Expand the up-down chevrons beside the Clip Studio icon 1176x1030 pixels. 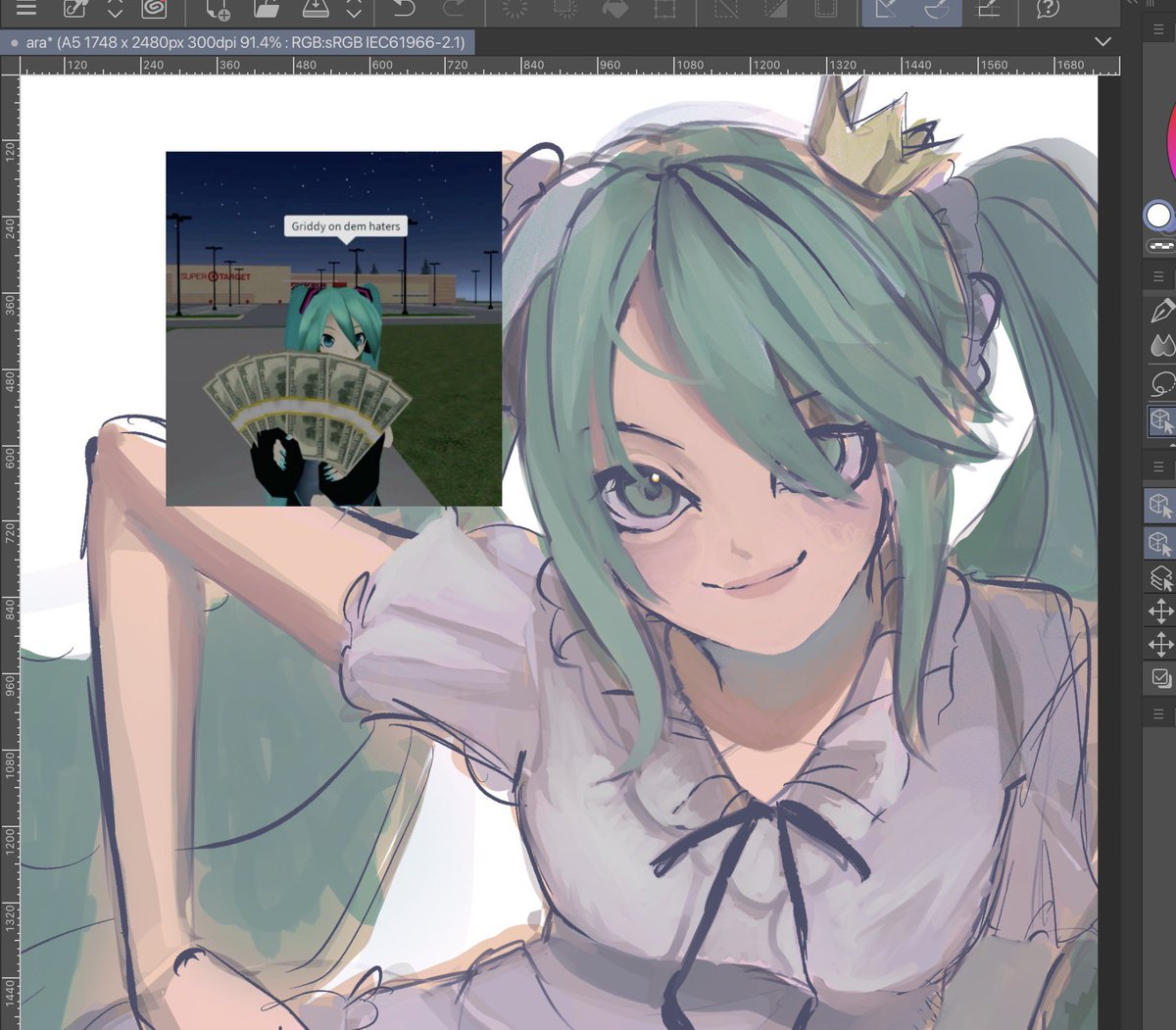(x=115, y=9)
